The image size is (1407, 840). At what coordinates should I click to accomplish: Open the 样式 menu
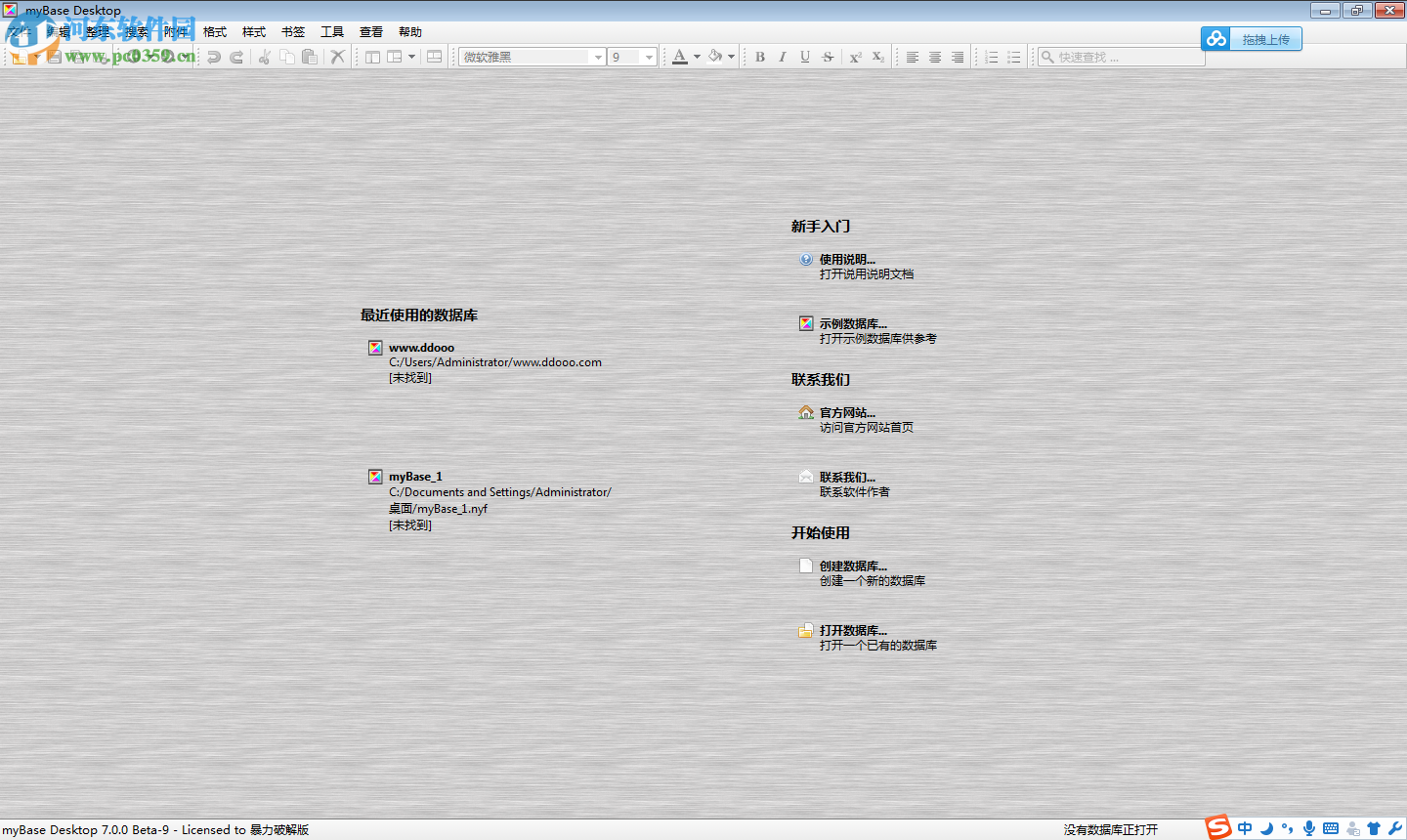(254, 32)
